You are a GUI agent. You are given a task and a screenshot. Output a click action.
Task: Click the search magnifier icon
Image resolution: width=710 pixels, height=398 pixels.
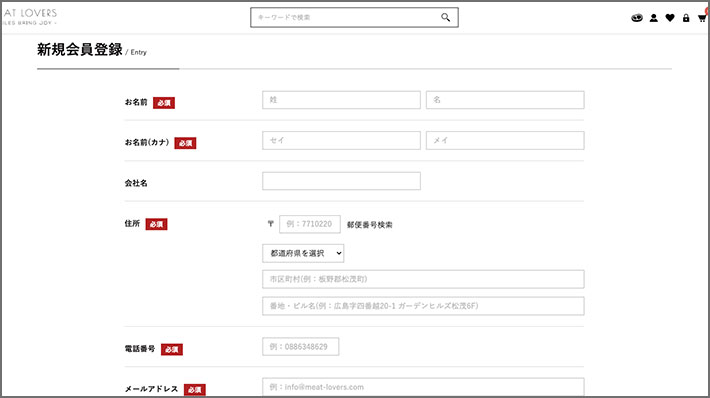[x=446, y=17]
